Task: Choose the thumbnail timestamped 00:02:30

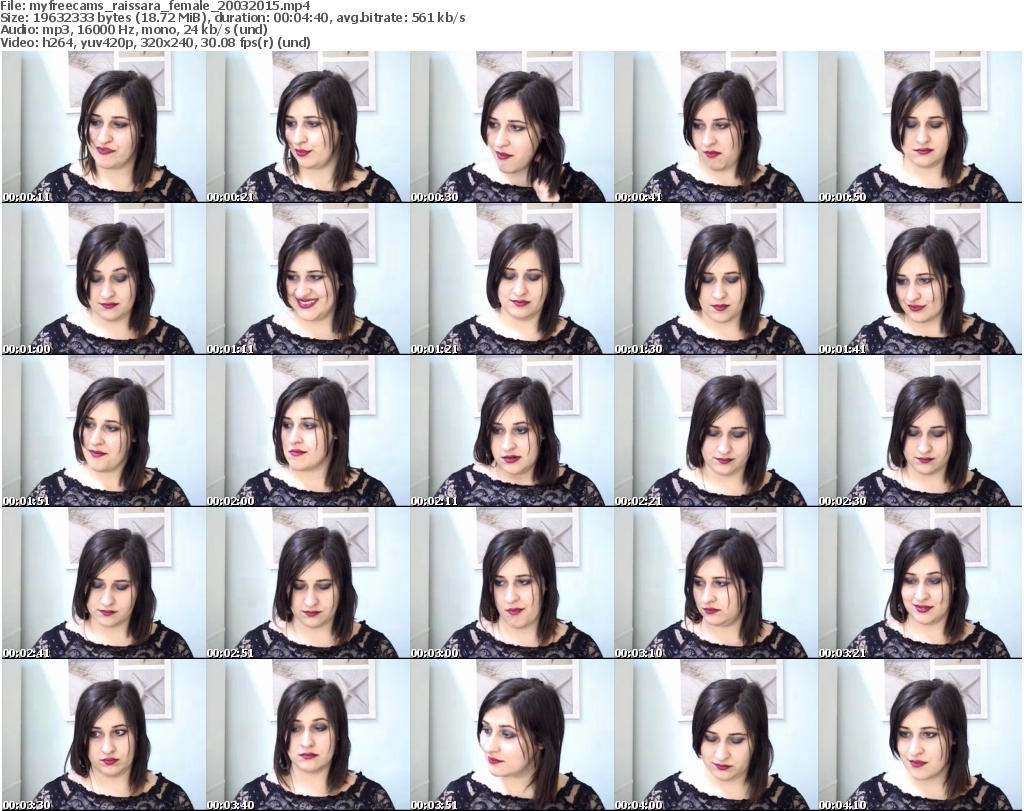Action: 919,431
